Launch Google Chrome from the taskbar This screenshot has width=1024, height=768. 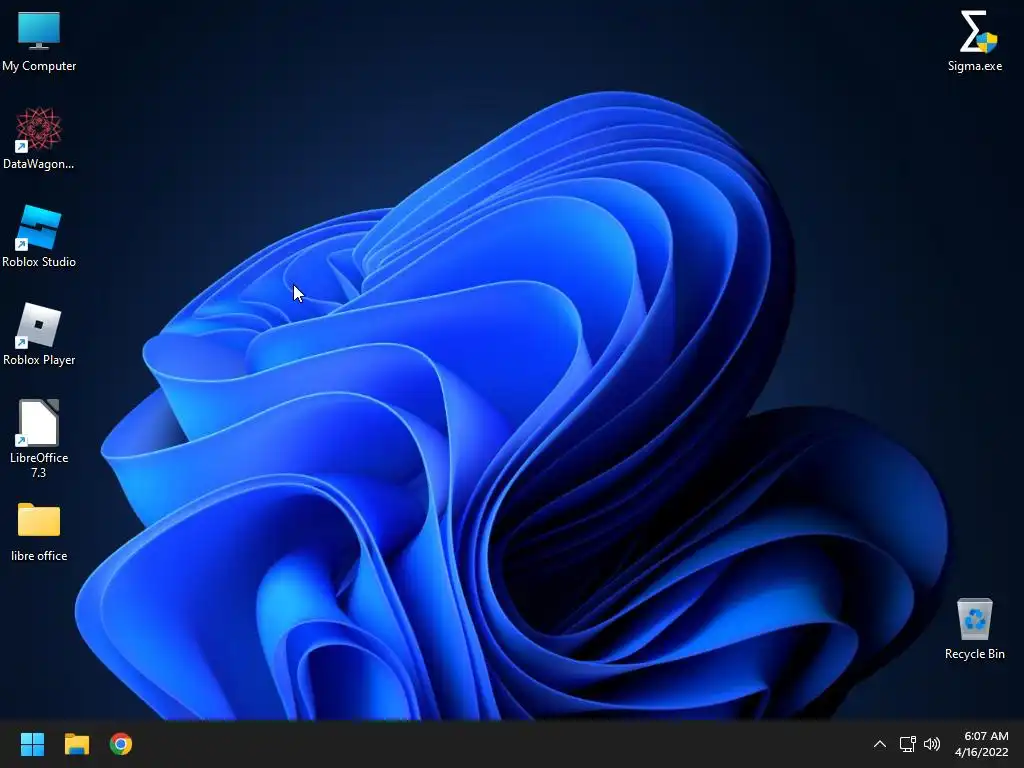click(x=121, y=744)
